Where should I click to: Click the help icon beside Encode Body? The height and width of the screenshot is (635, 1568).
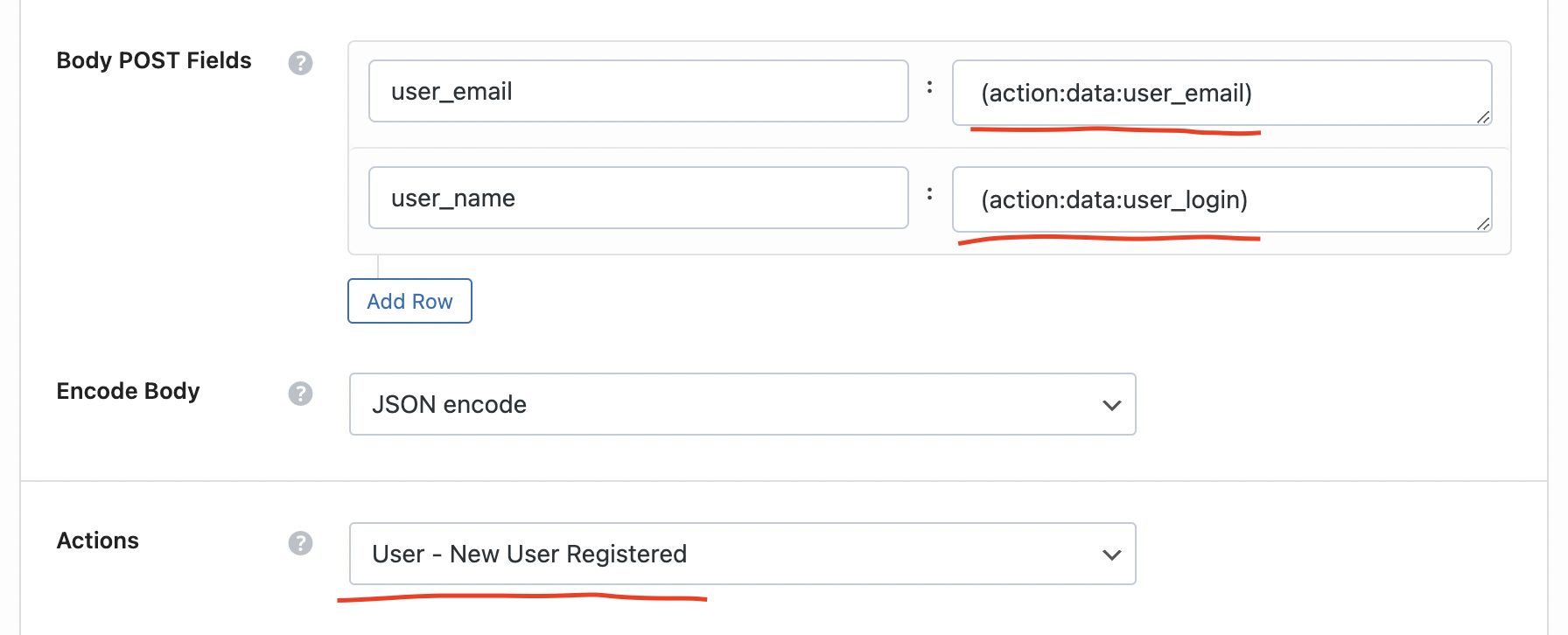pos(300,394)
